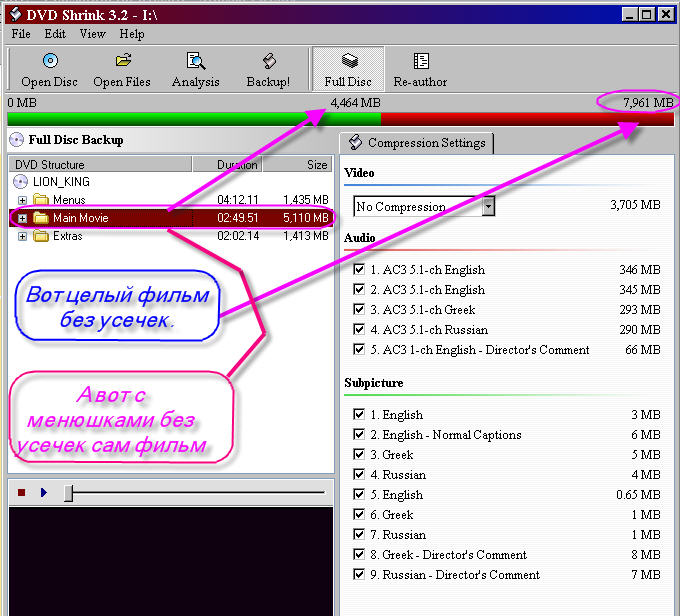Disable Director's Comment English audio track

[359, 349]
